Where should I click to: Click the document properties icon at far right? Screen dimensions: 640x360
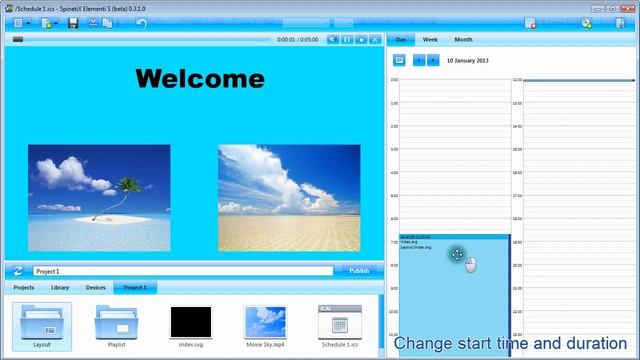pos(620,23)
